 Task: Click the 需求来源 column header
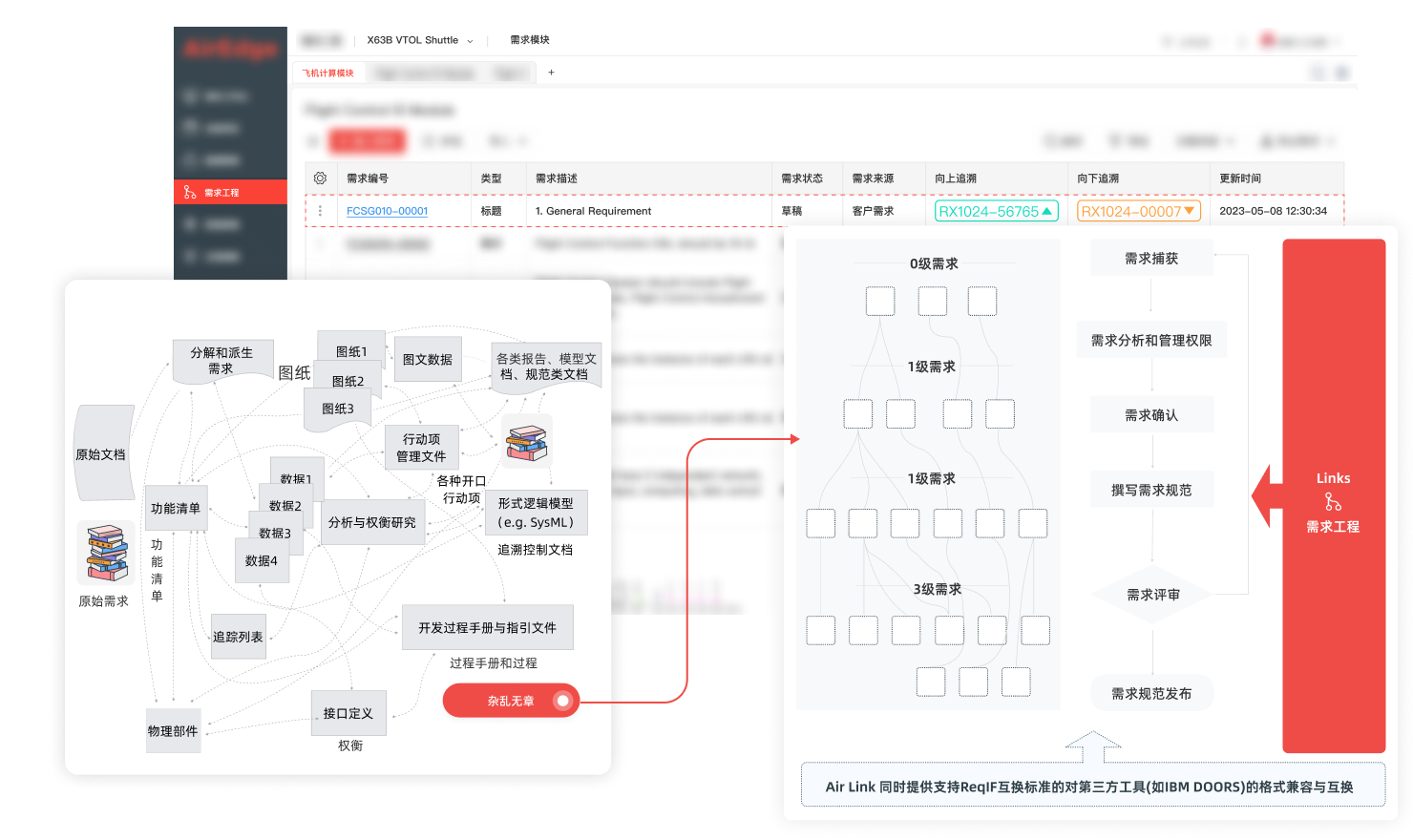coord(873,178)
